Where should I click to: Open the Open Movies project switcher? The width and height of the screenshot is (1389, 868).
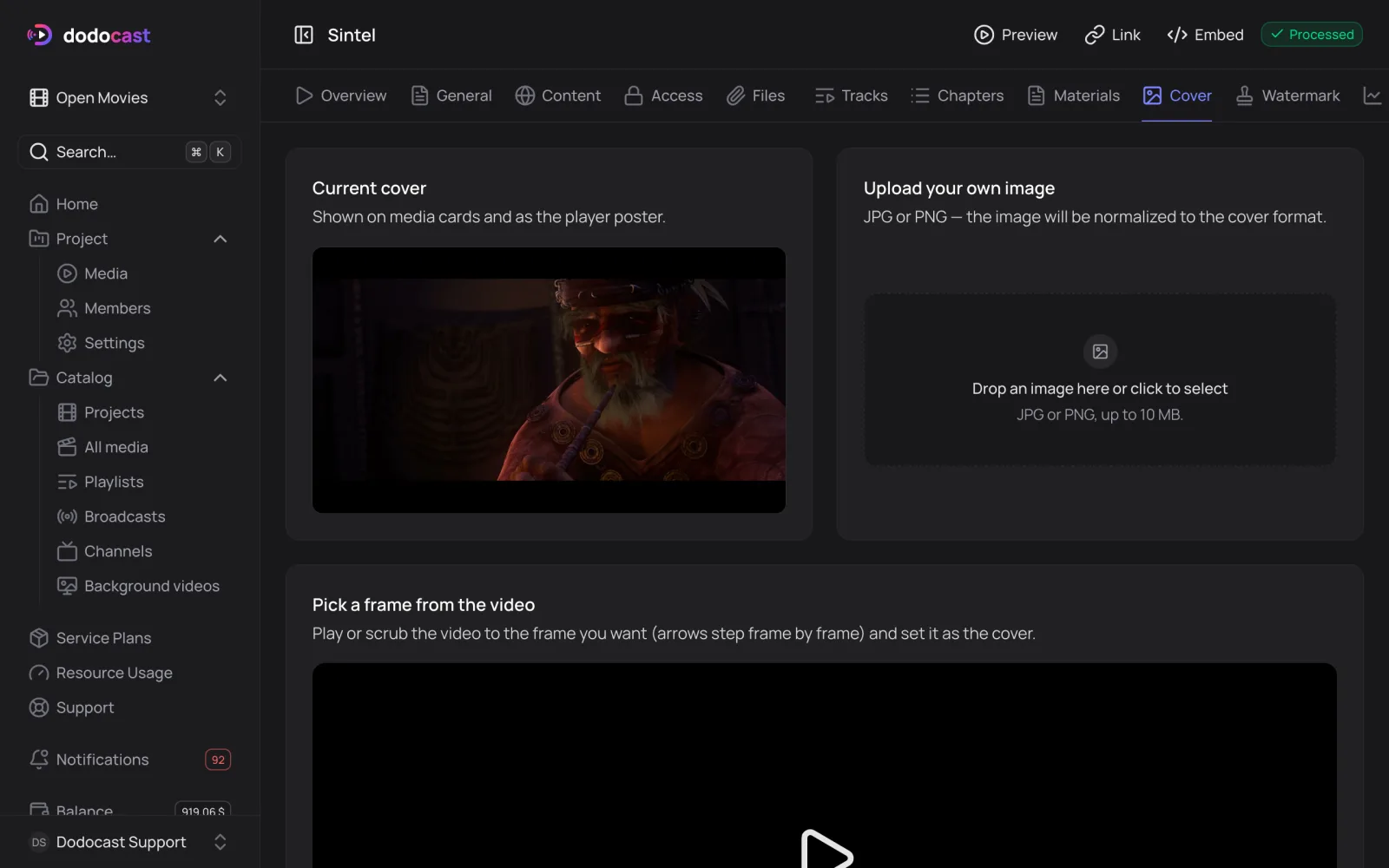click(x=129, y=98)
